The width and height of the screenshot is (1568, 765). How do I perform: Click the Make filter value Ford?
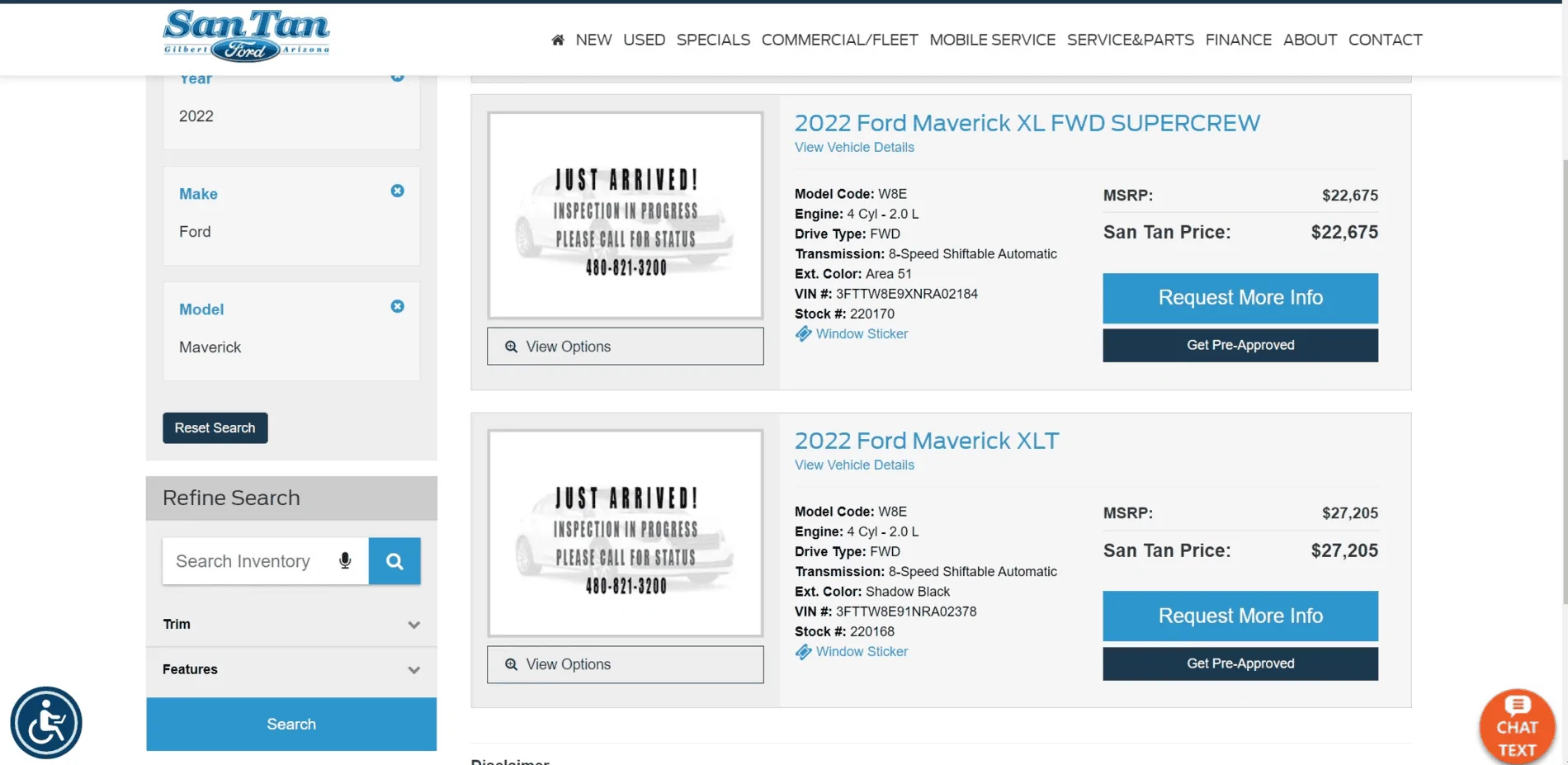[x=195, y=232]
